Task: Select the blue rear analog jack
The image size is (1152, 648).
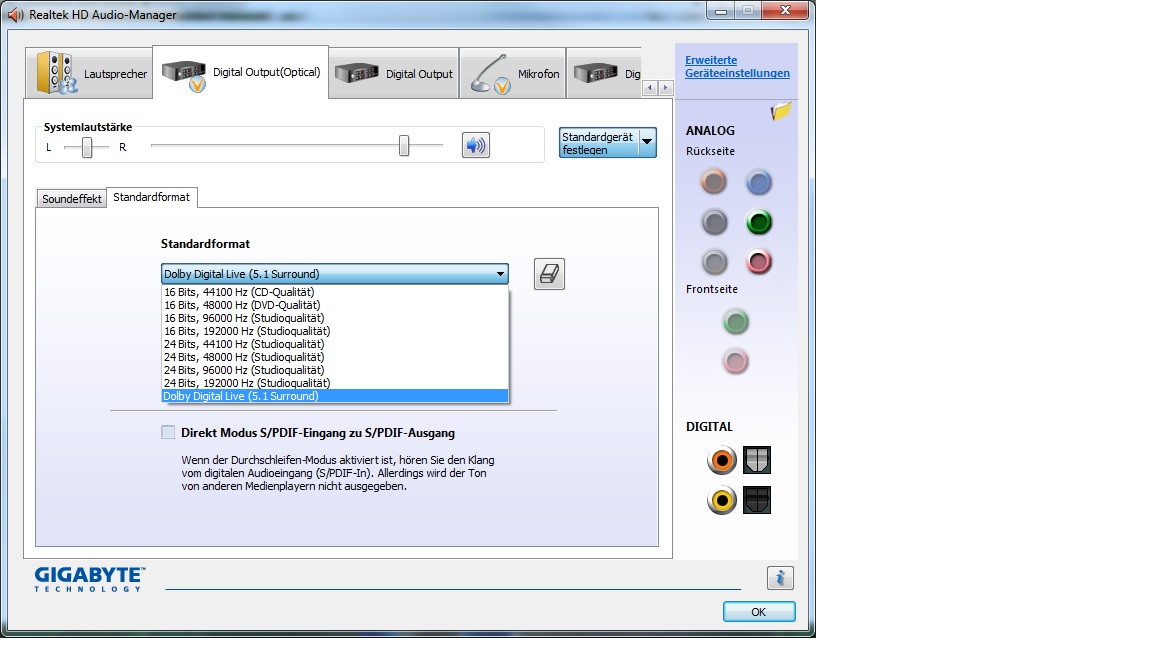Action: (x=759, y=182)
